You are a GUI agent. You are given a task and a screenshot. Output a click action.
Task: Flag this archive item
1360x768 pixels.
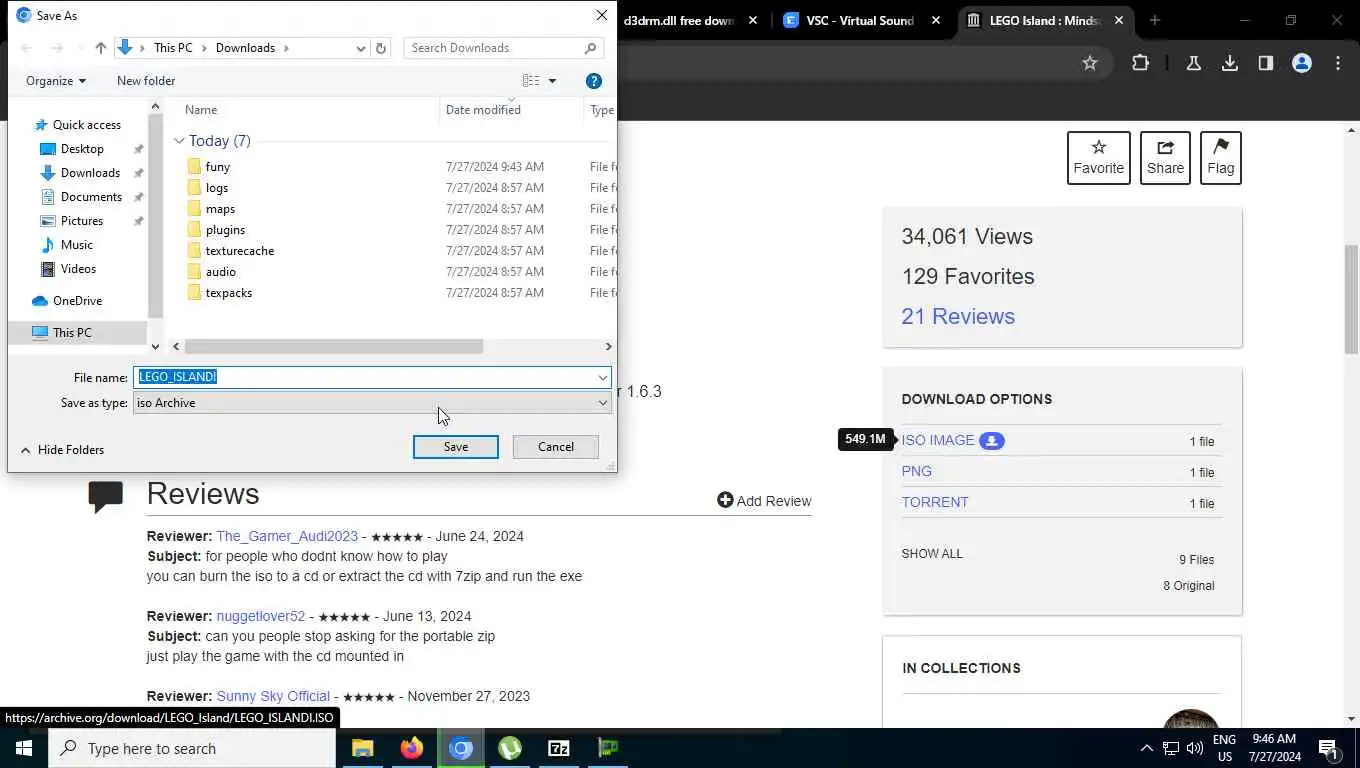click(1220, 158)
